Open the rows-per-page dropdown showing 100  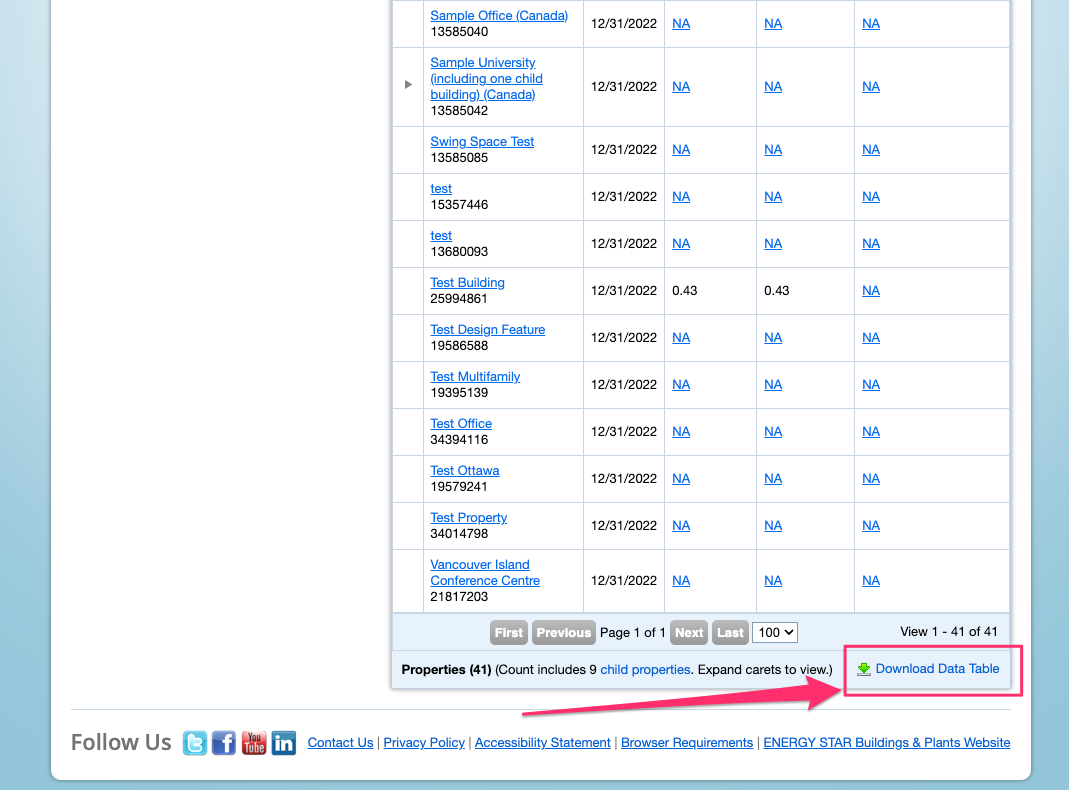[x=776, y=632]
